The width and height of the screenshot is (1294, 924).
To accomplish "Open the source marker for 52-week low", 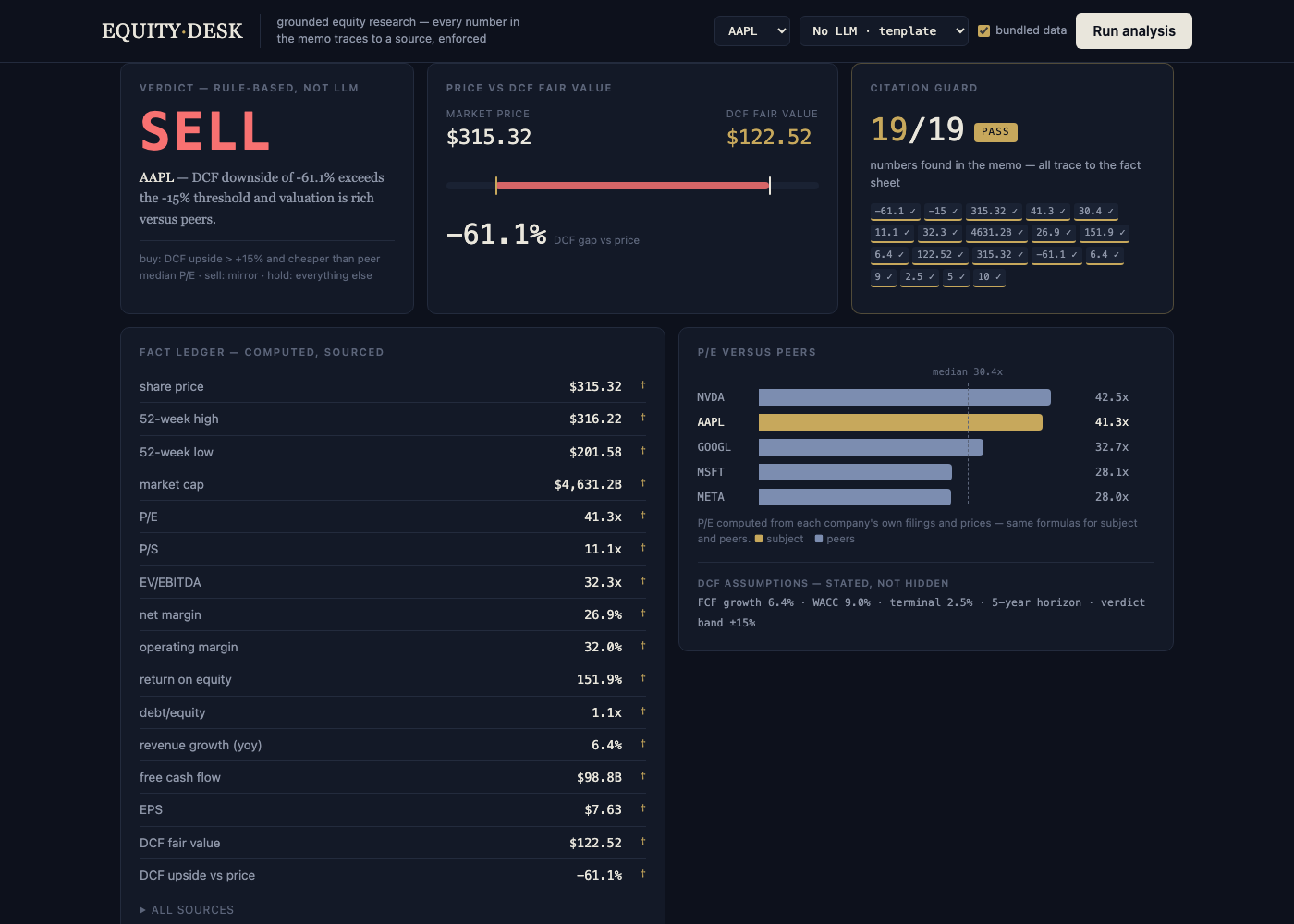I will [642, 451].
